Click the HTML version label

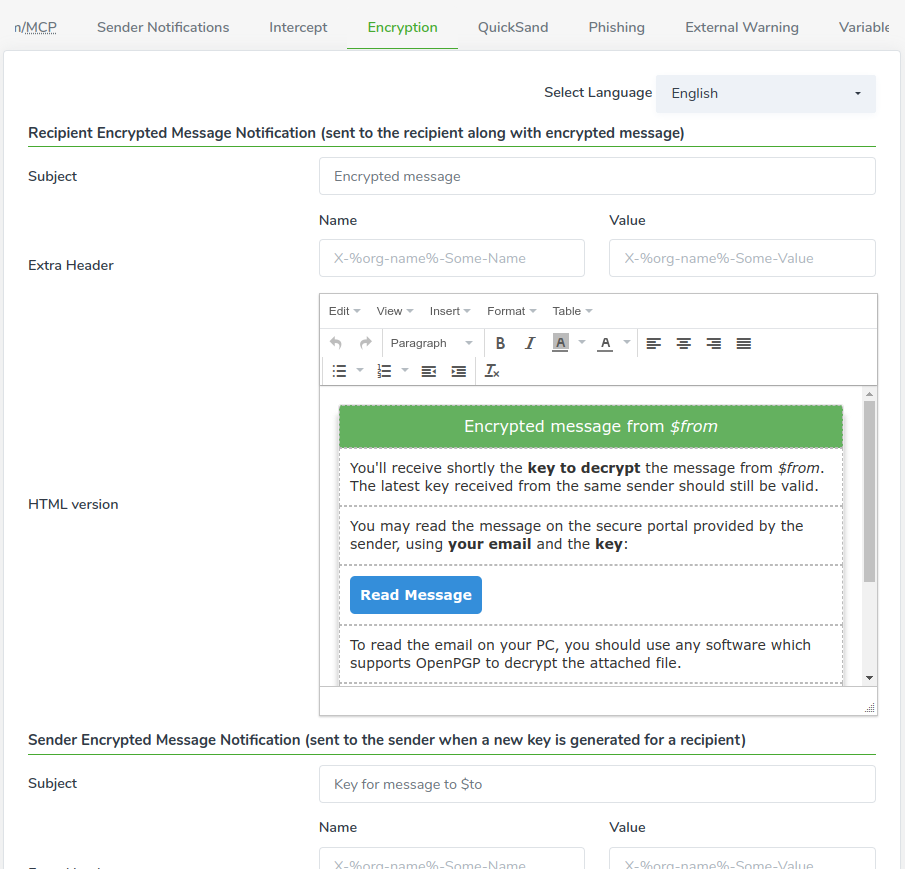pos(73,504)
